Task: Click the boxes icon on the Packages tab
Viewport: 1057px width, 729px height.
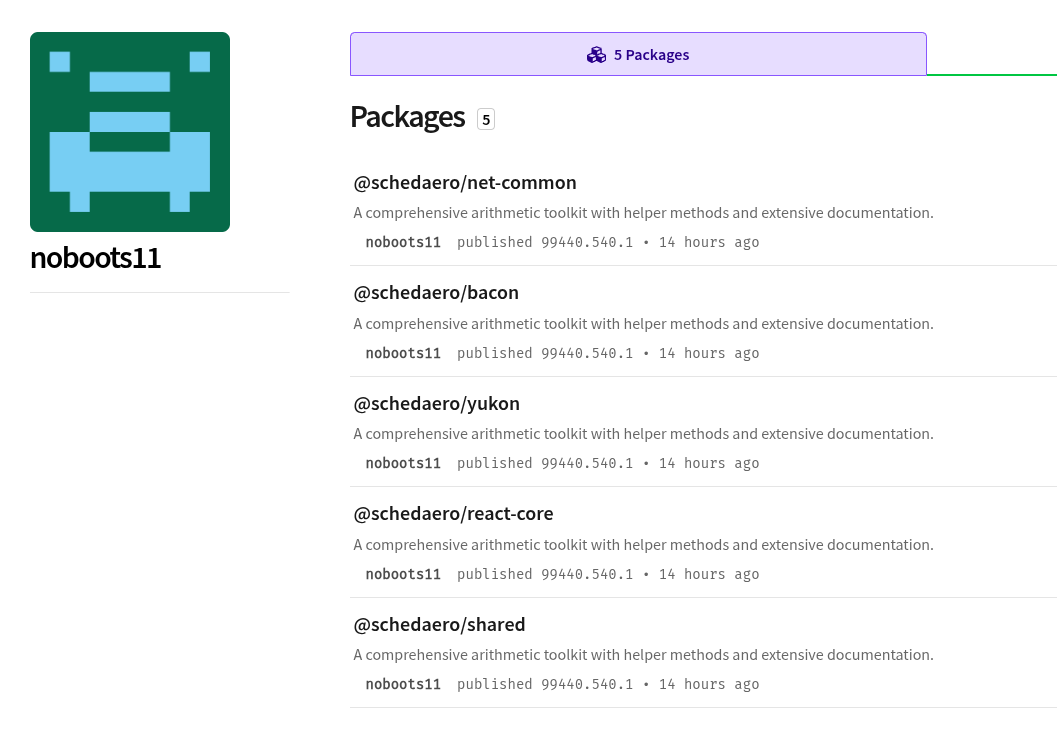Action: point(596,55)
